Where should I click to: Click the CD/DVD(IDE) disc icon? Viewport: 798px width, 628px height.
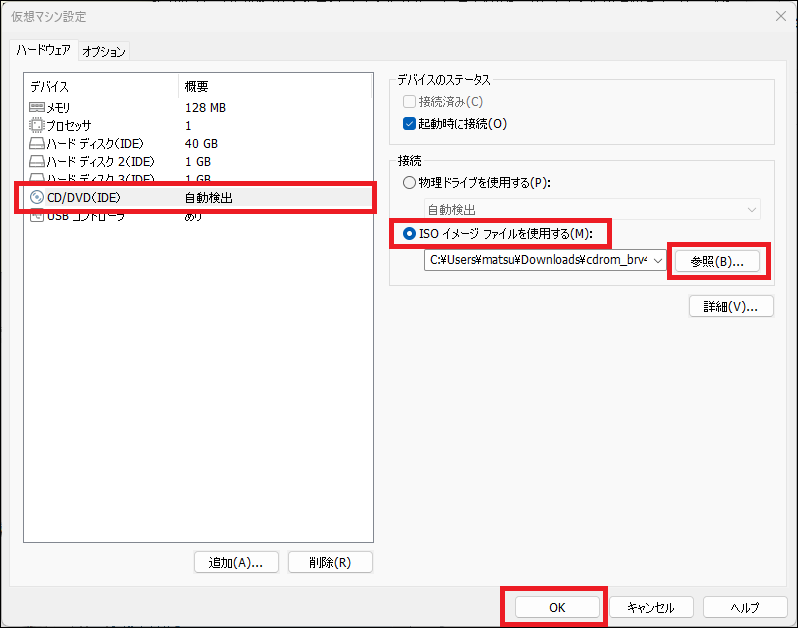37,197
